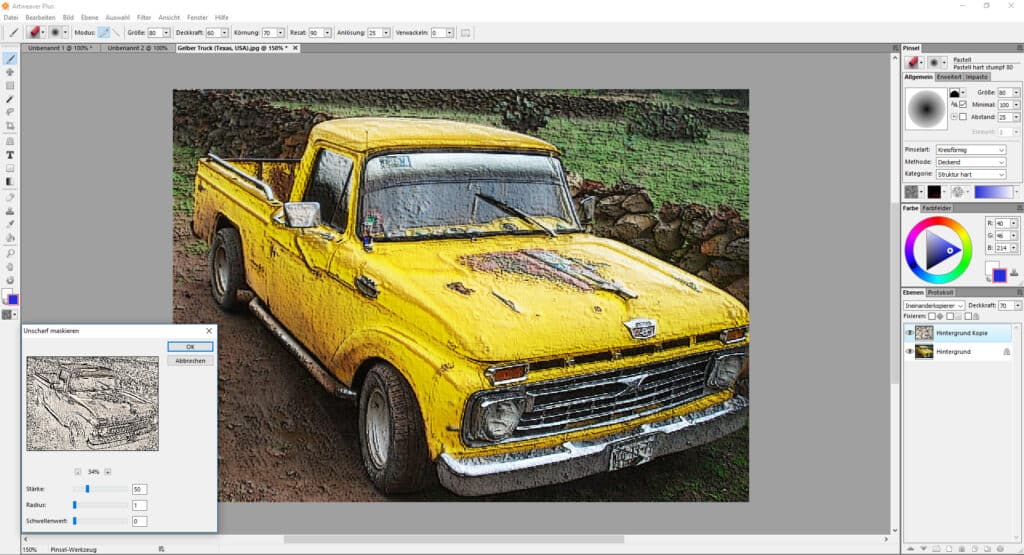The height and width of the screenshot is (555, 1024).
Task: Switch to the Erweitert brush tab
Action: pos(949,77)
